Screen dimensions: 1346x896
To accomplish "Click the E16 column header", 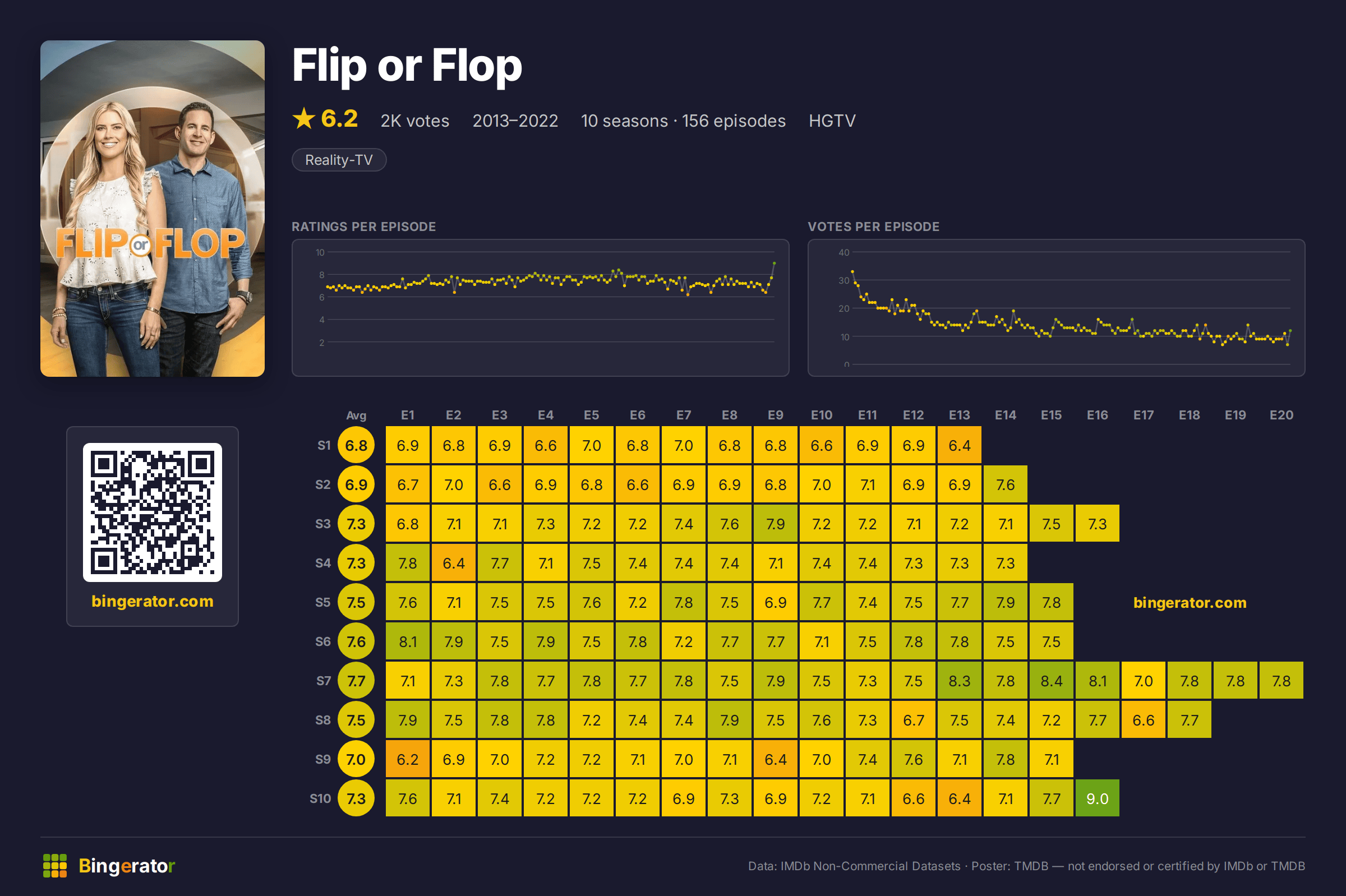I will (x=1097, y=415).
